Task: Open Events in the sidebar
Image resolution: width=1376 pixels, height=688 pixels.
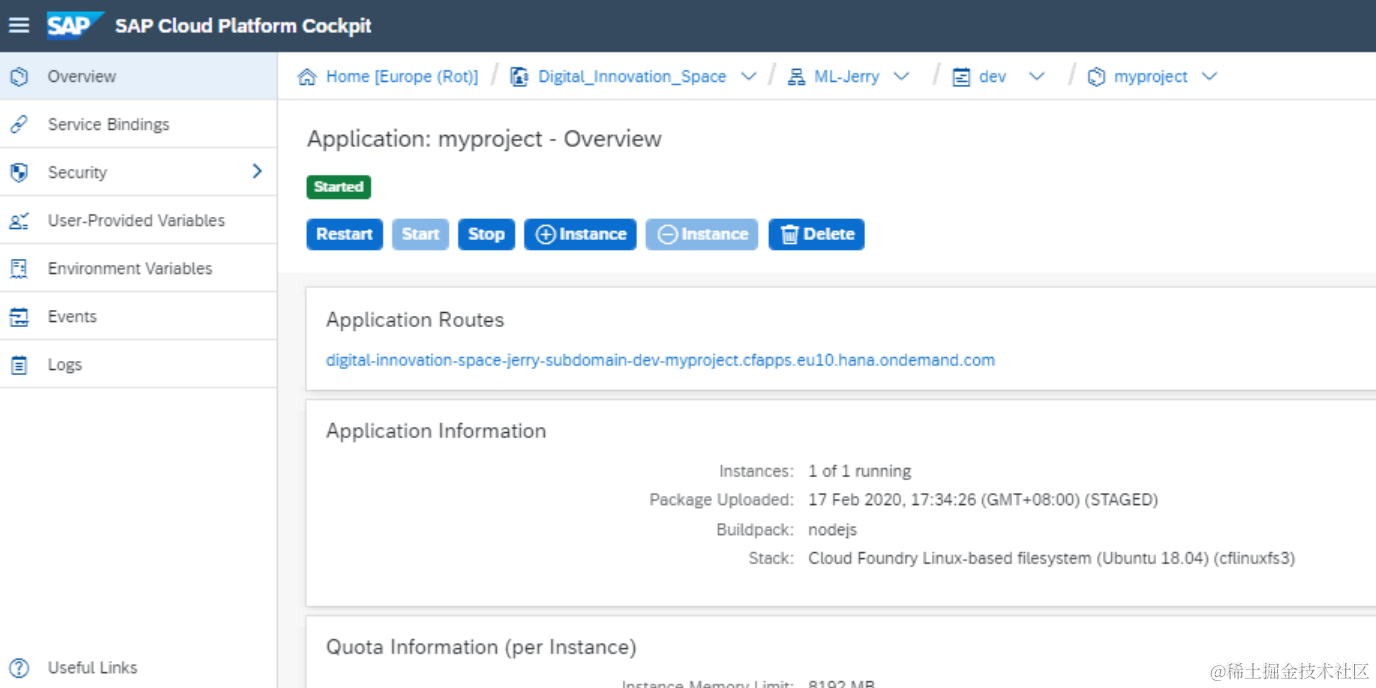Action: [138, 316]
